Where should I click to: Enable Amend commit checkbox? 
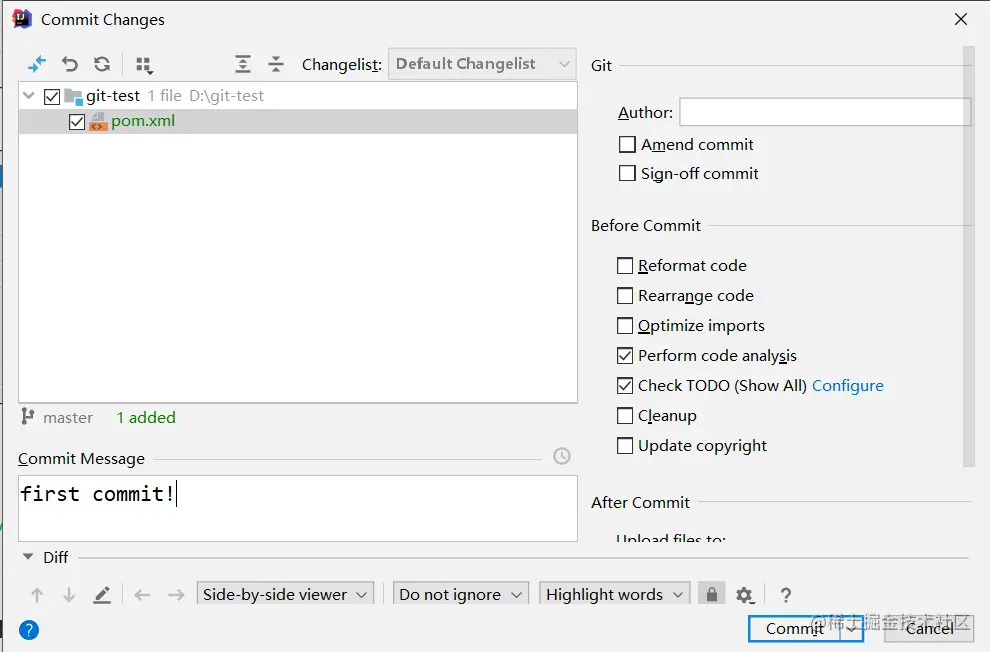(627, 145)
